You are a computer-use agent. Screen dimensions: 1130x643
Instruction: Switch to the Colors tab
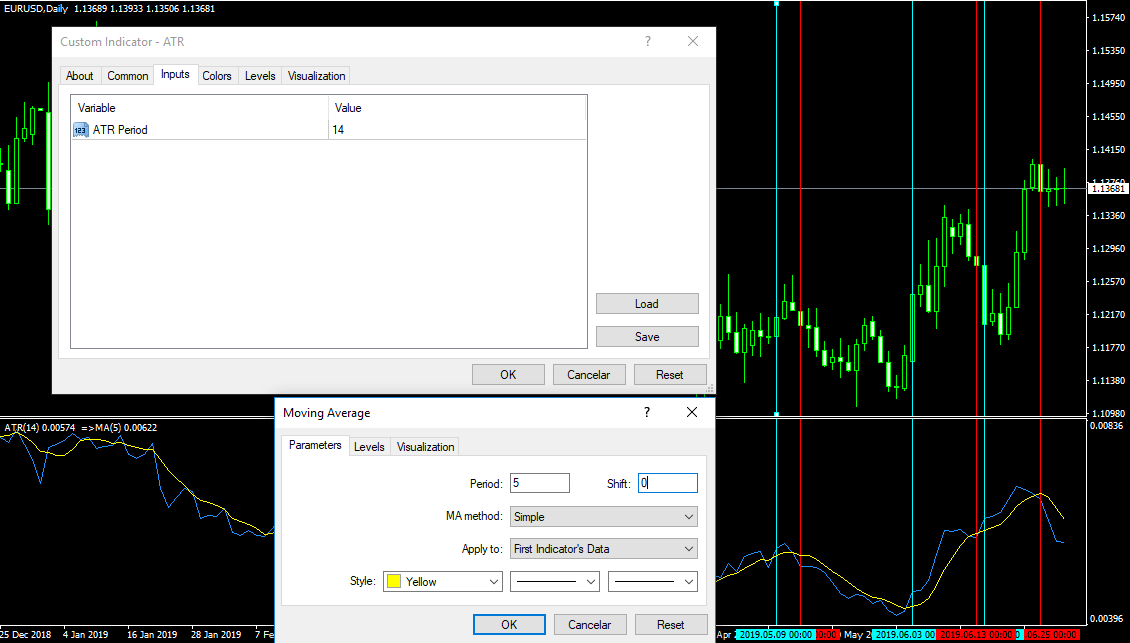click(x=217, y=76)
